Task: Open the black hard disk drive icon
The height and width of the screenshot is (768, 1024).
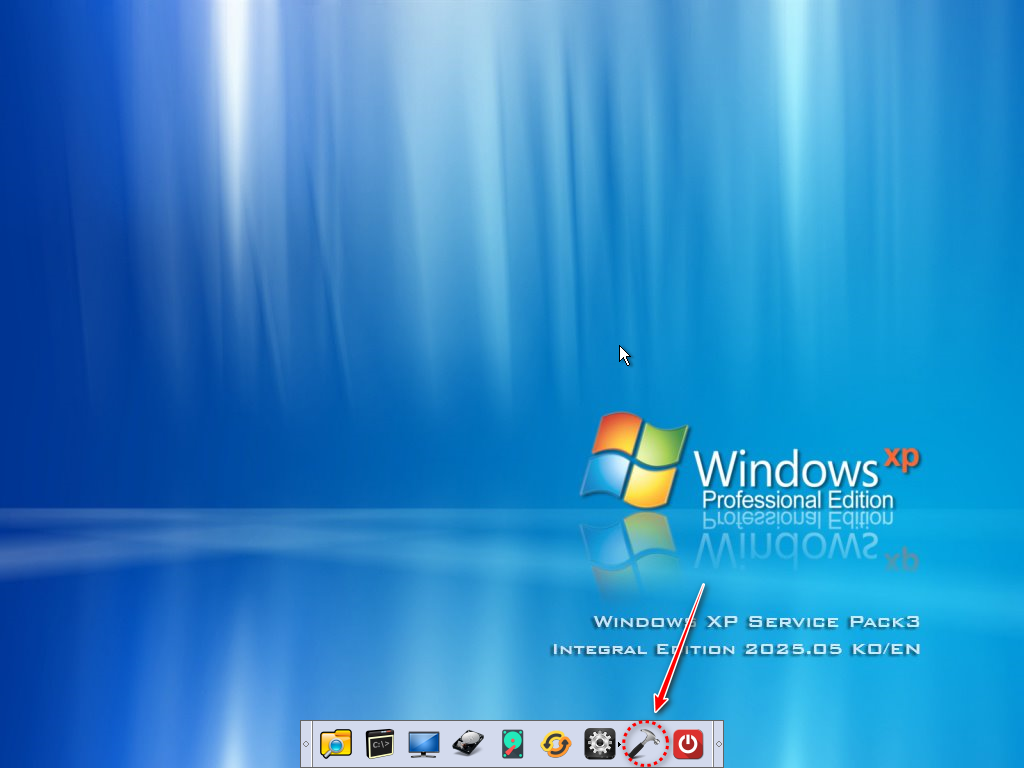Action: coord(468,743)
